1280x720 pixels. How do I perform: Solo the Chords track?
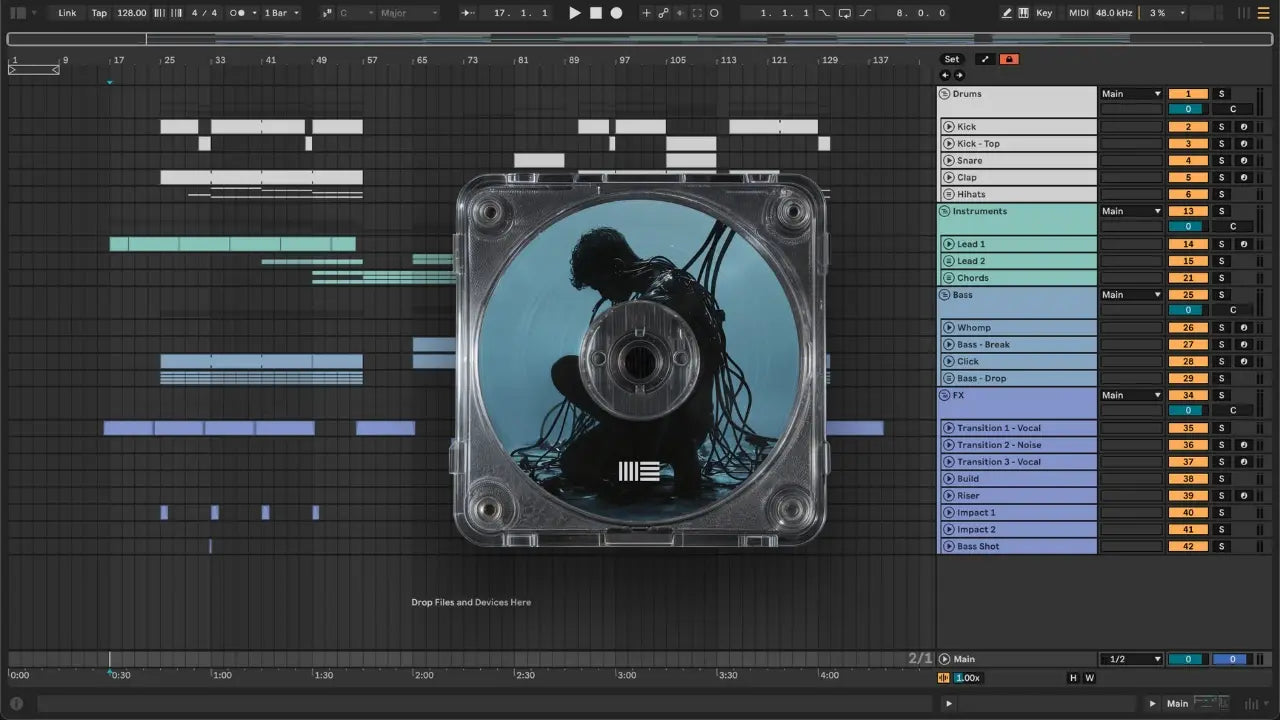coord(1221,278)
